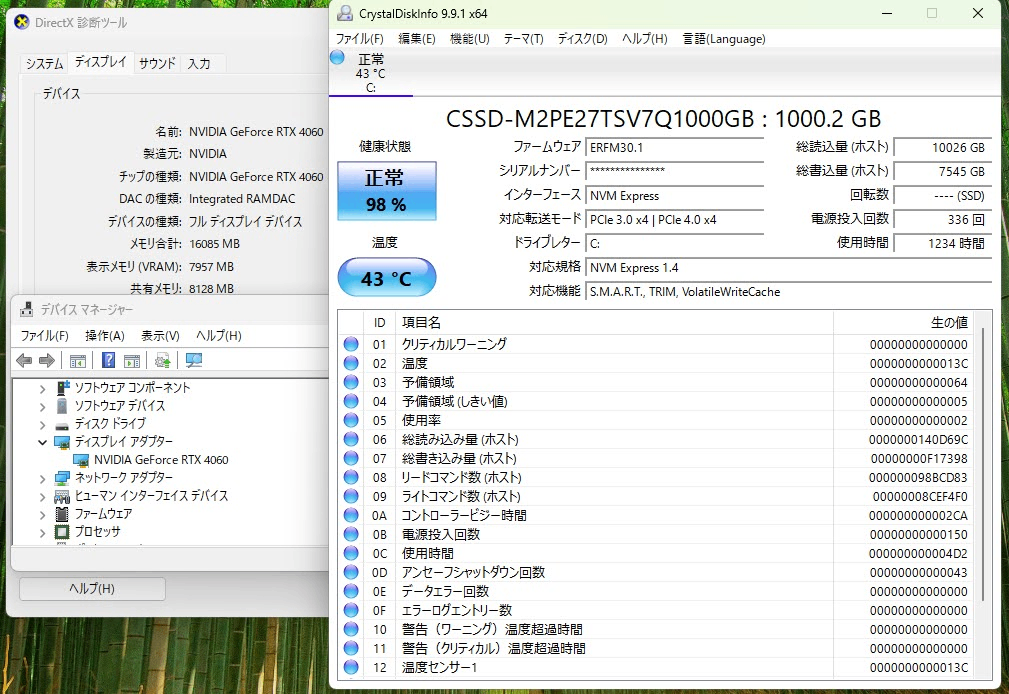Click the status circle for 温度センサー1 row 12
1009x694 pixels.
click(351, 667)
